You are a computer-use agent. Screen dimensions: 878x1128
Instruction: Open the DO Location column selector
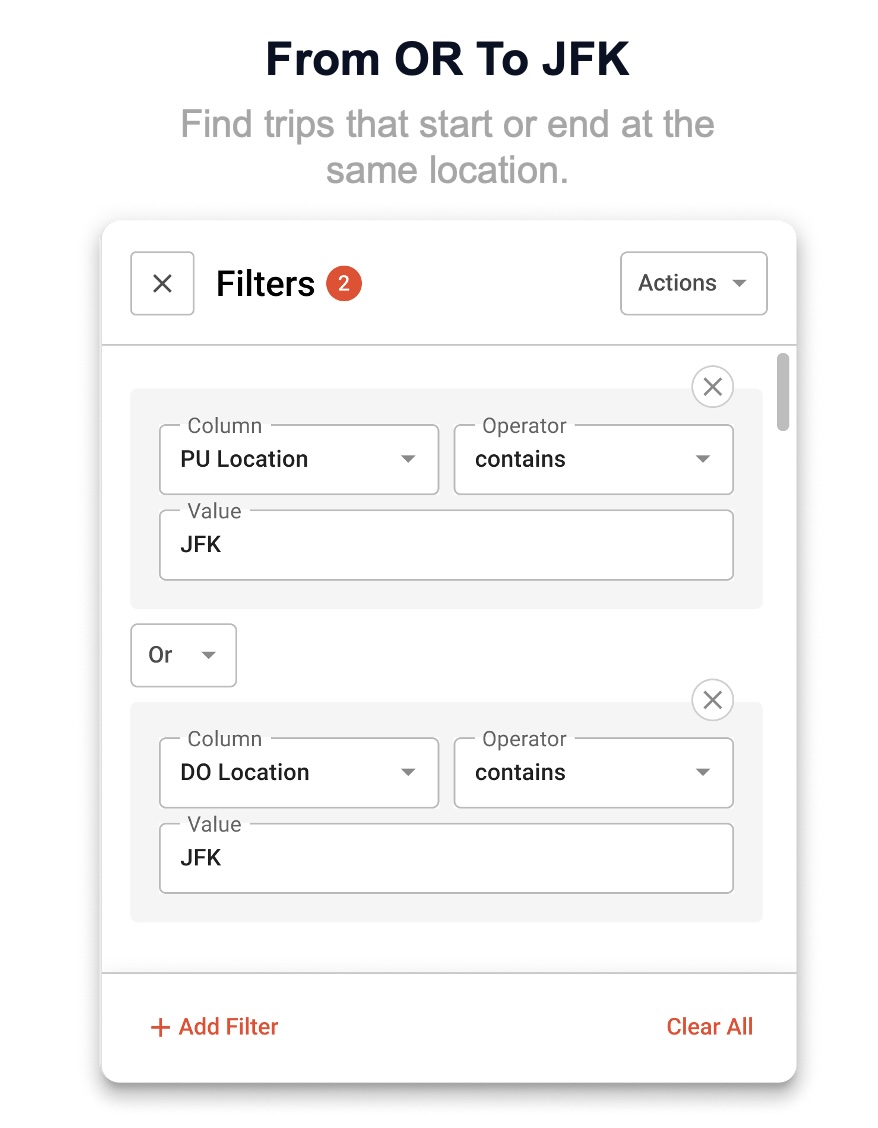pyautogui.click(x=298, y=773)
